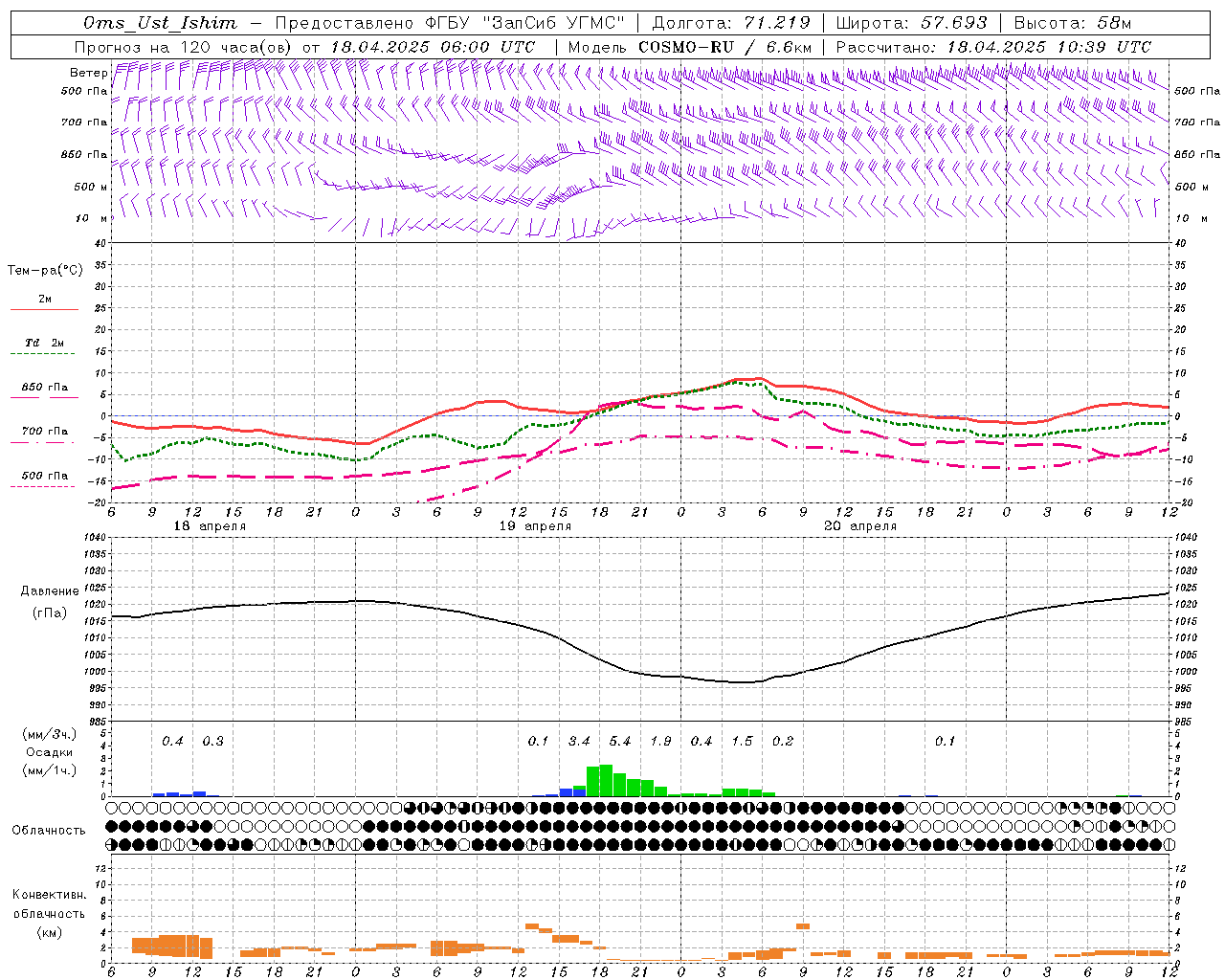
Task: Click the computed time 18.04.2025 10:39 UTC
Action: click(1049, 47)
